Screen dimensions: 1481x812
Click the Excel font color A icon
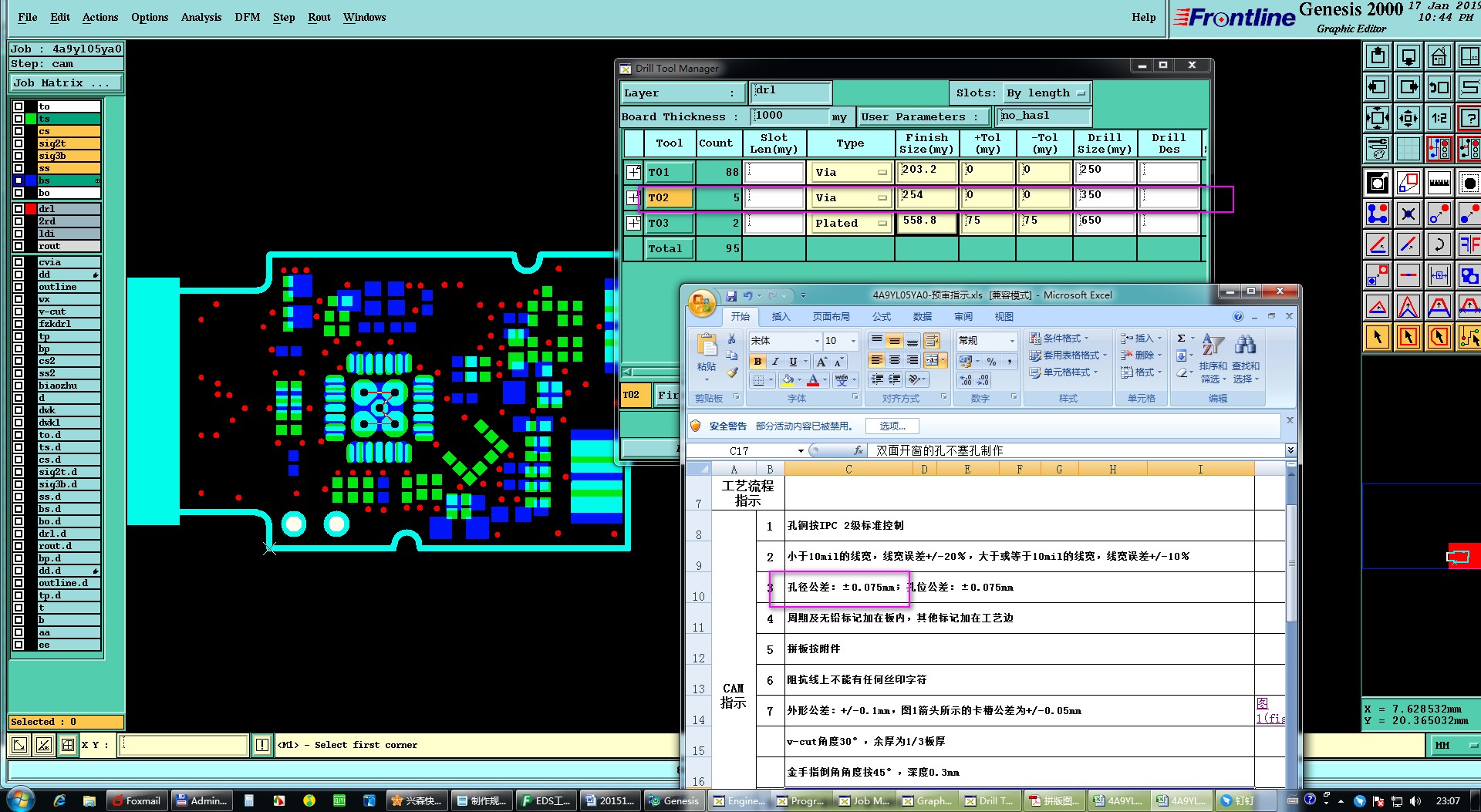click(813, 380)
